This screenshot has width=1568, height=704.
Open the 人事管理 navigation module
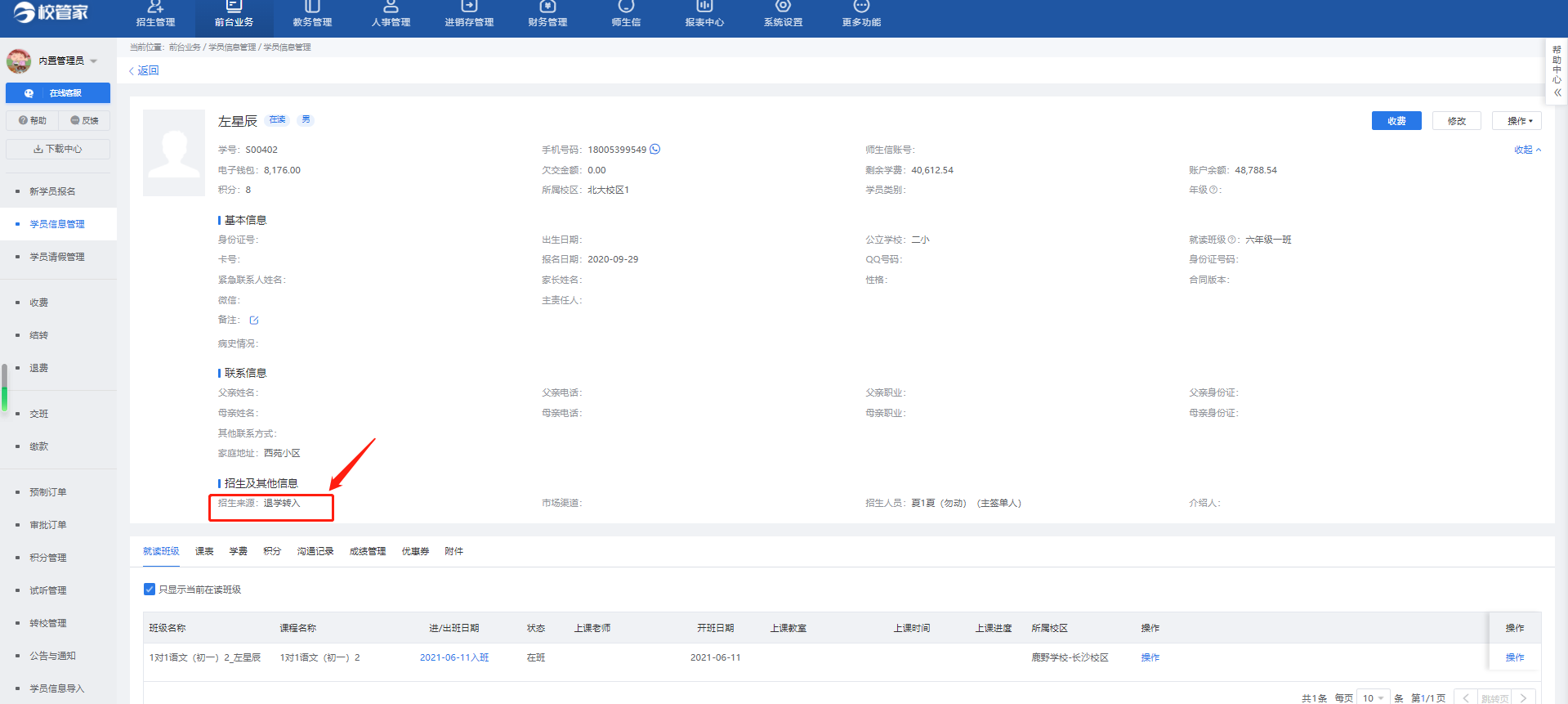(391, 15)
